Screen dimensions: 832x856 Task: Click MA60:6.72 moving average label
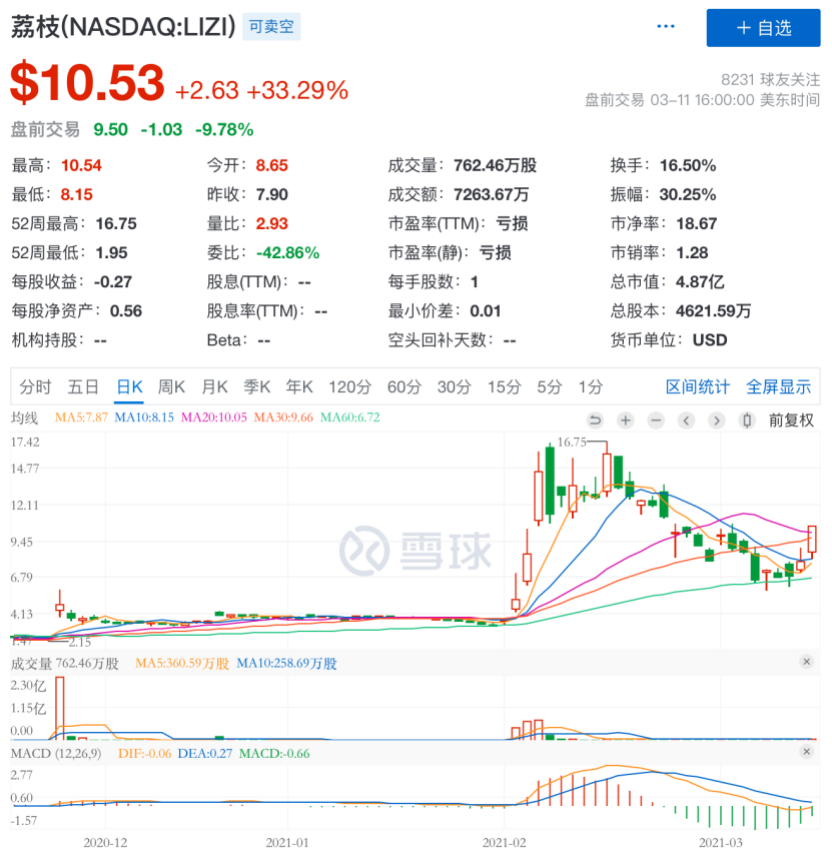click(x=350, y=418)
